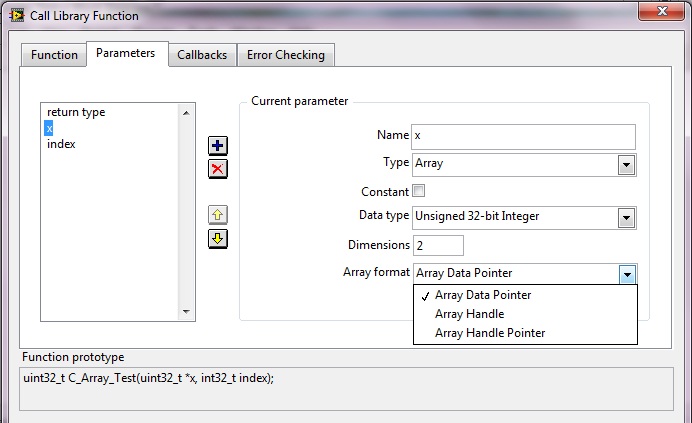The width and height of the screenshot is (692, 423).
Task: Click the parameter list scrollbar down arrow
Action: 186,312
